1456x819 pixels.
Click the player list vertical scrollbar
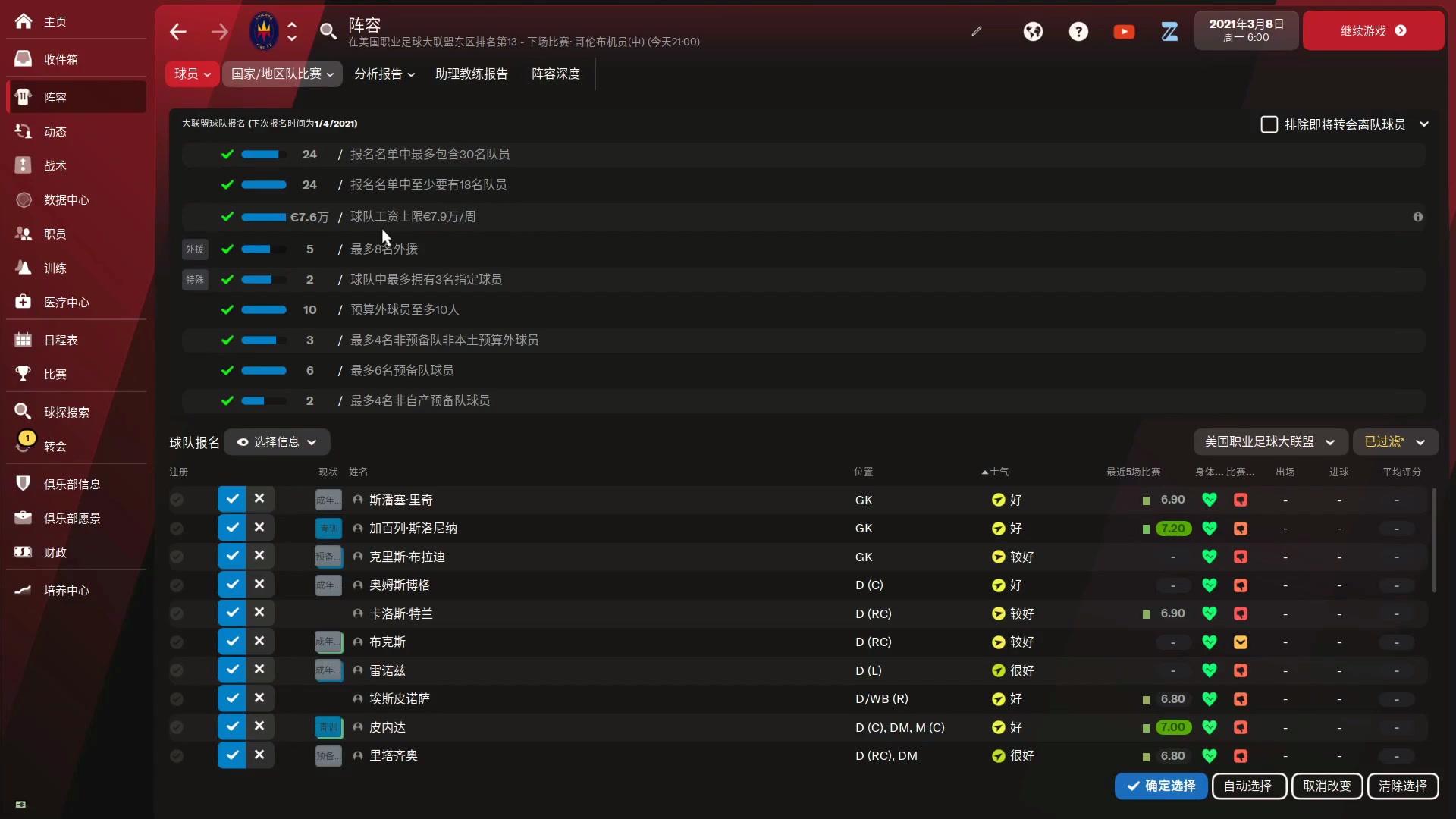click(1434, 540)
